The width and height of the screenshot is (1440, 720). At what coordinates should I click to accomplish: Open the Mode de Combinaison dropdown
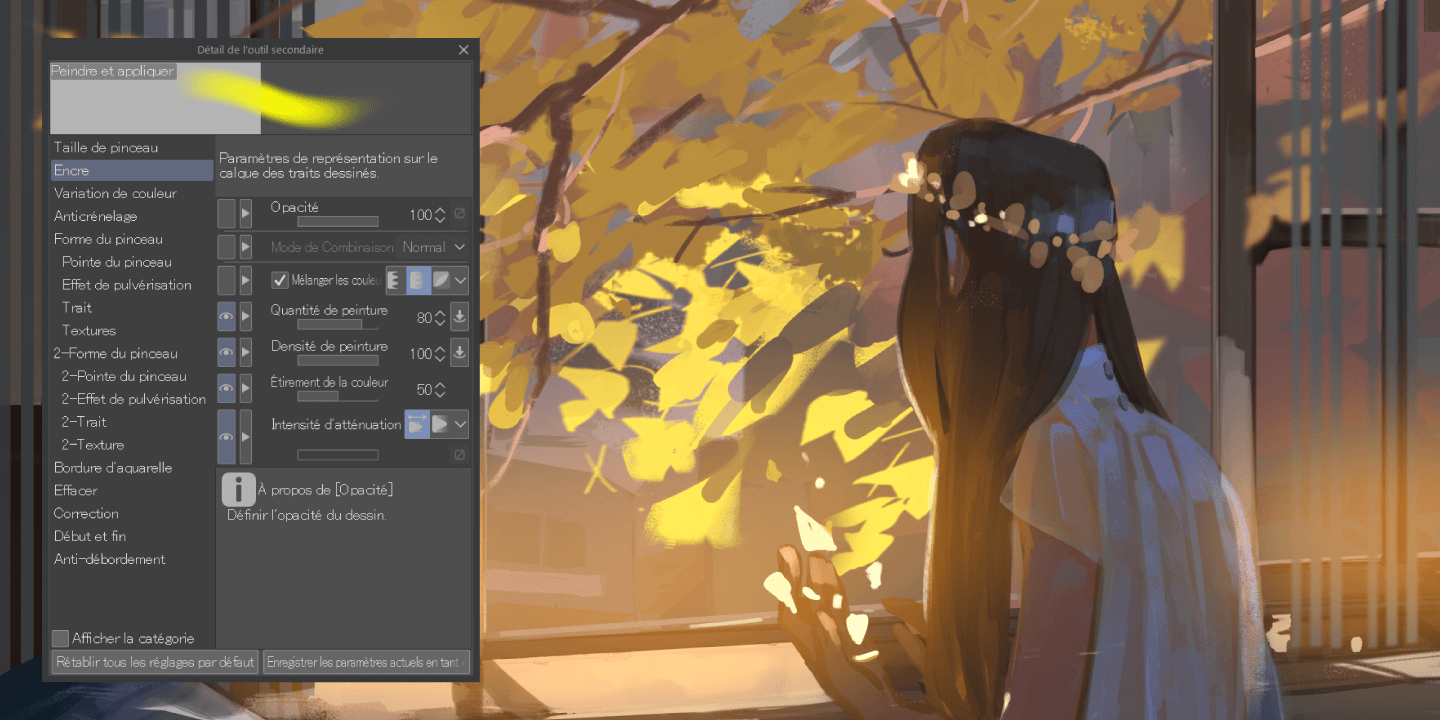pyautogui.click(x=435, y=247)
